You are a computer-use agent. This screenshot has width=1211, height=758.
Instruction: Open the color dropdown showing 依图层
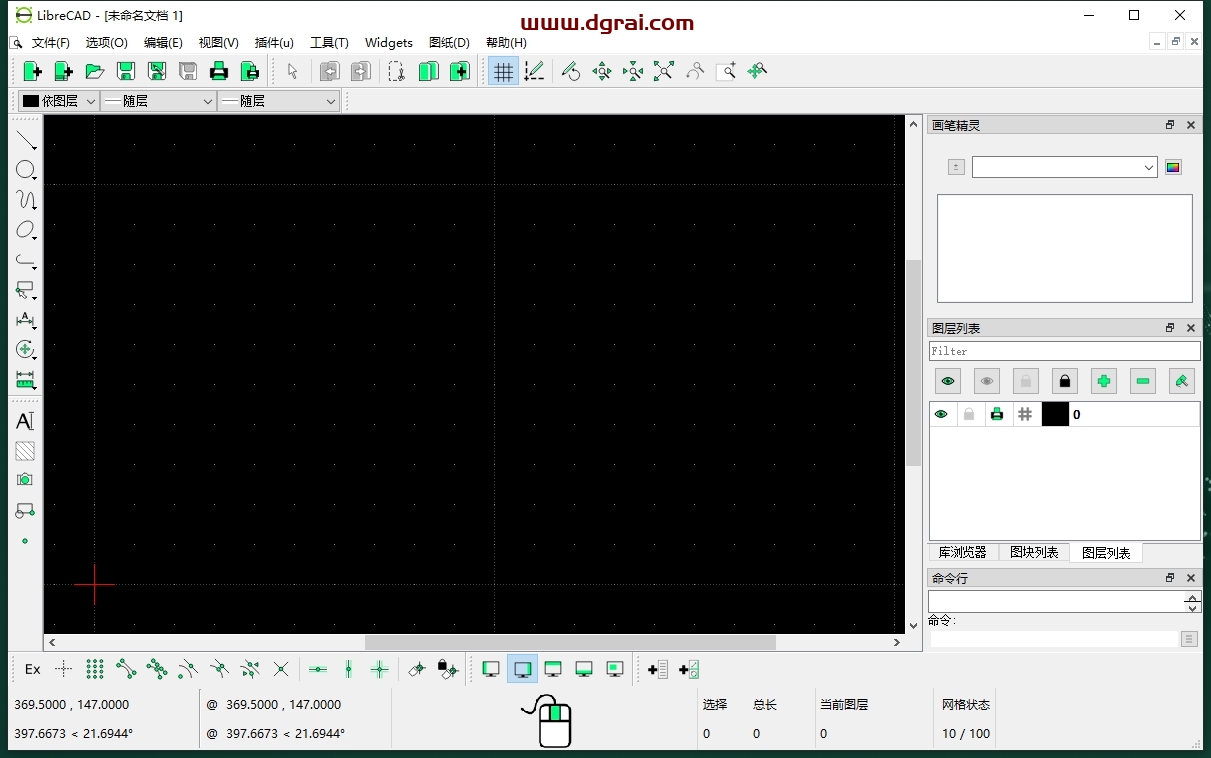[59, 101]
